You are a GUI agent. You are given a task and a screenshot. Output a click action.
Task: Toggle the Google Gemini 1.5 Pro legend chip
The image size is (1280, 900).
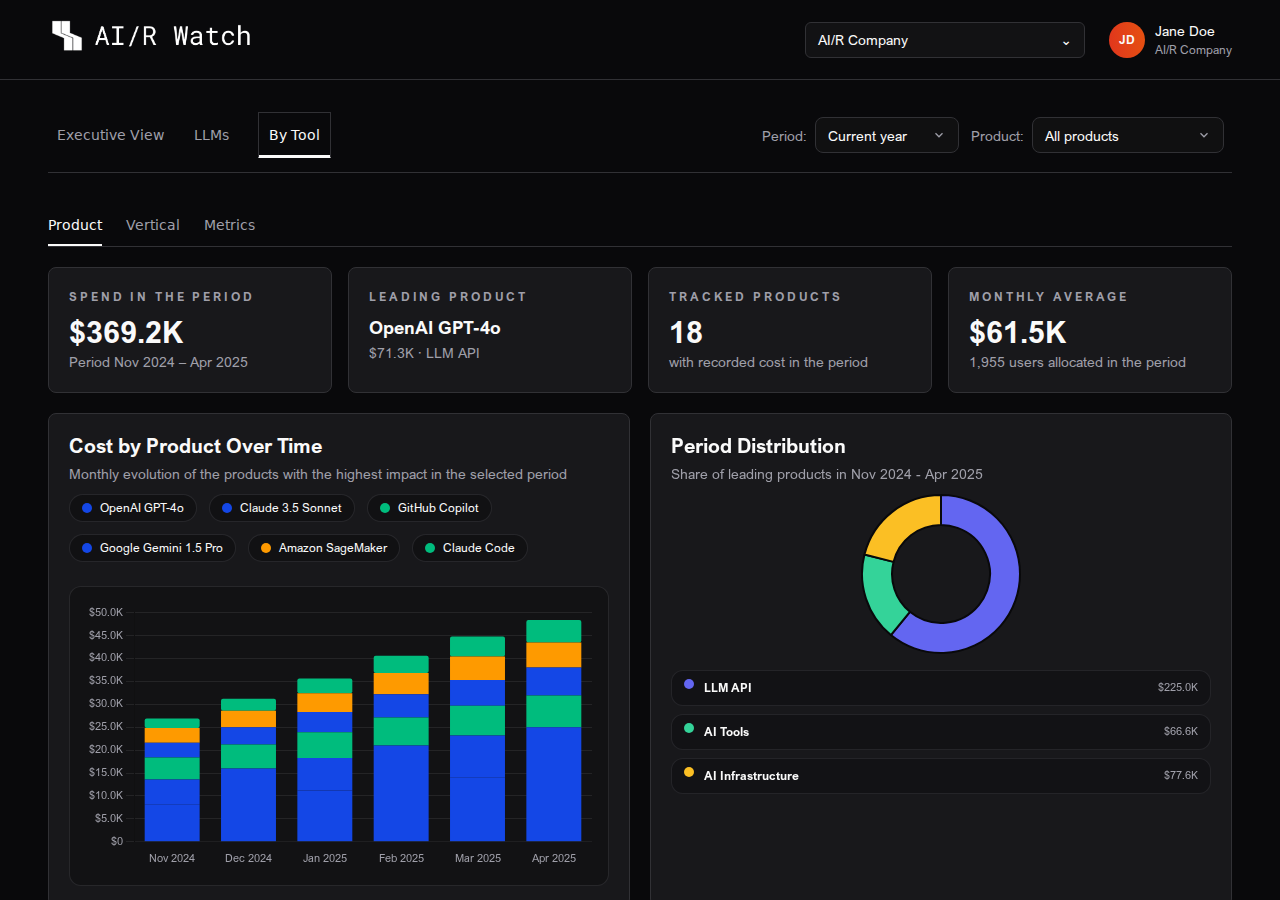[153, 548]
